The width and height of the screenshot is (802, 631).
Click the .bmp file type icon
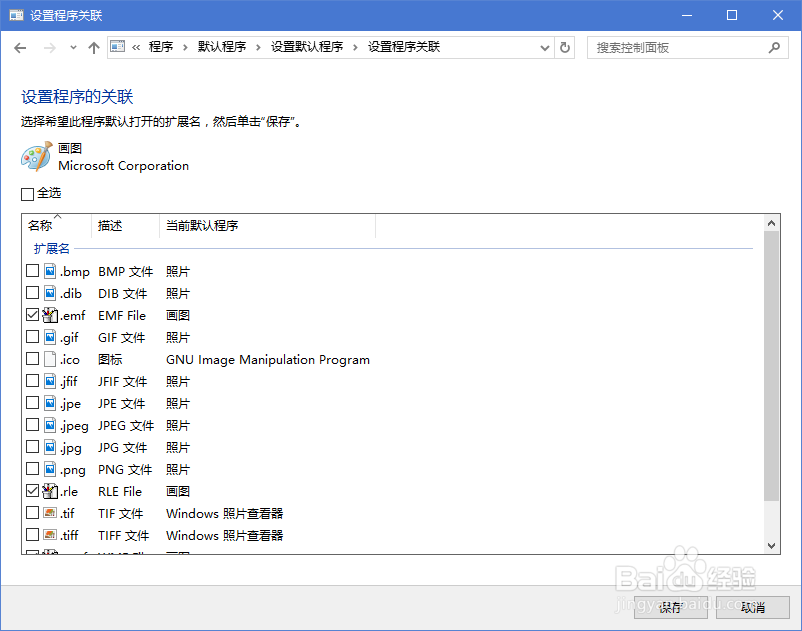coord(48,271)
